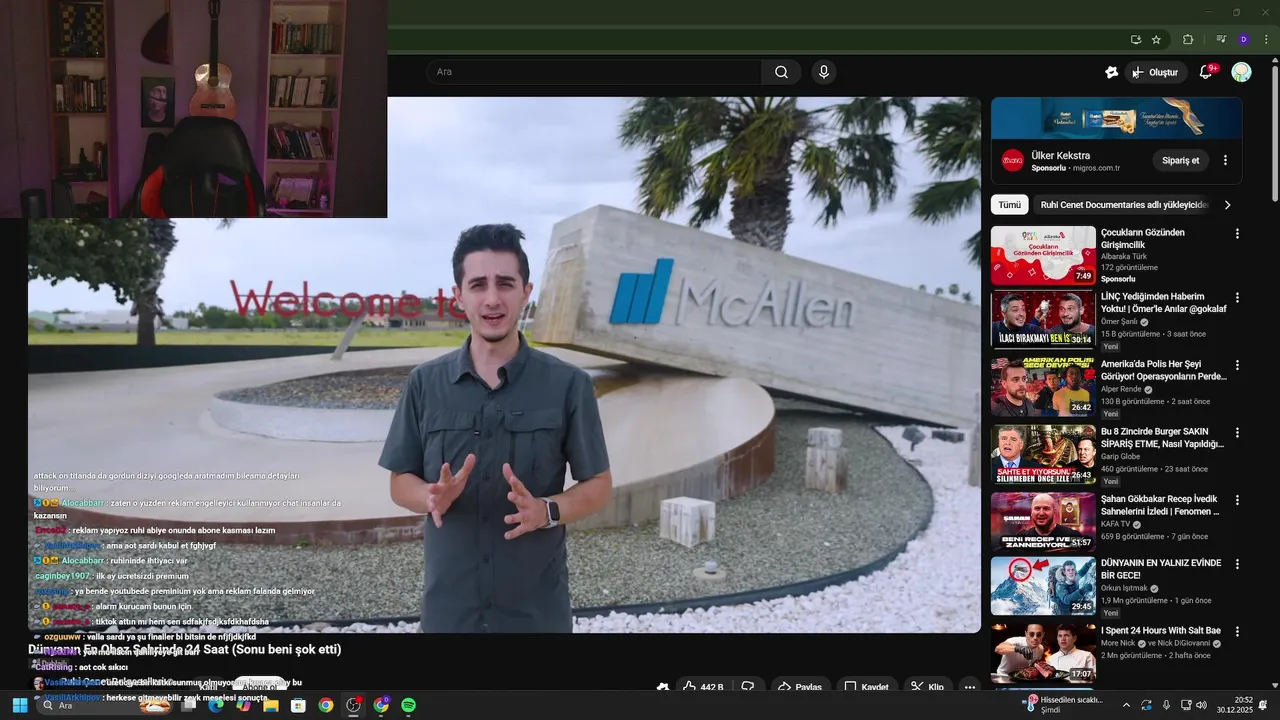Open File Explorer from the taskbar

(x=270, y=705)
